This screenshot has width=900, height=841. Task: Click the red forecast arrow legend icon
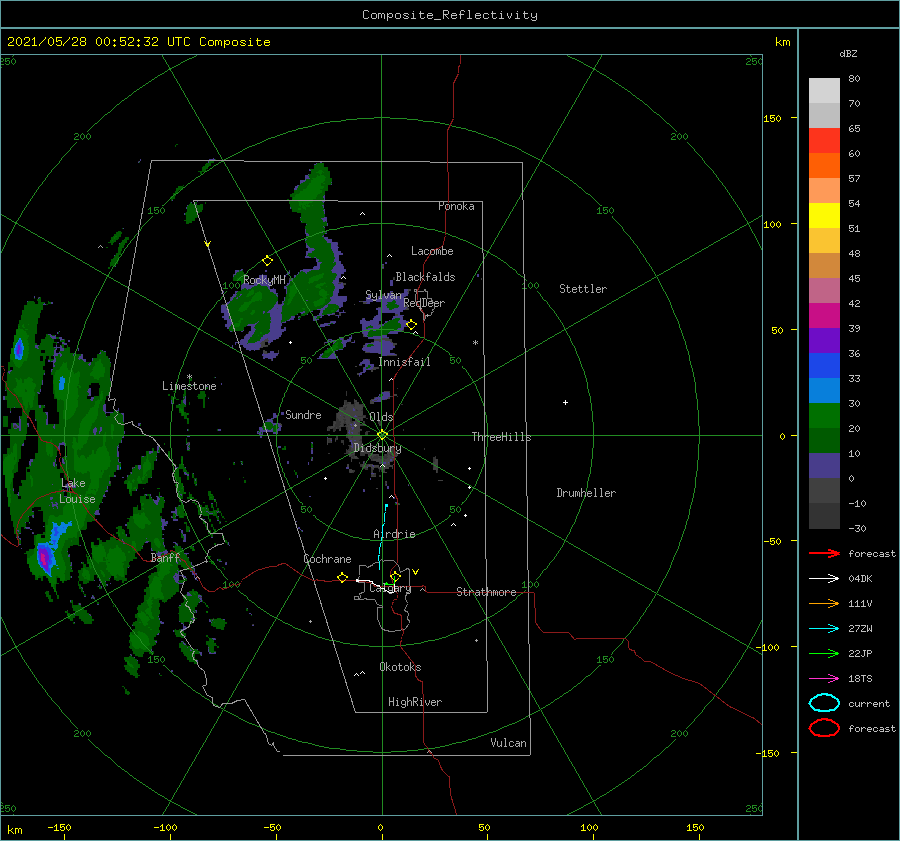point(824,553)
